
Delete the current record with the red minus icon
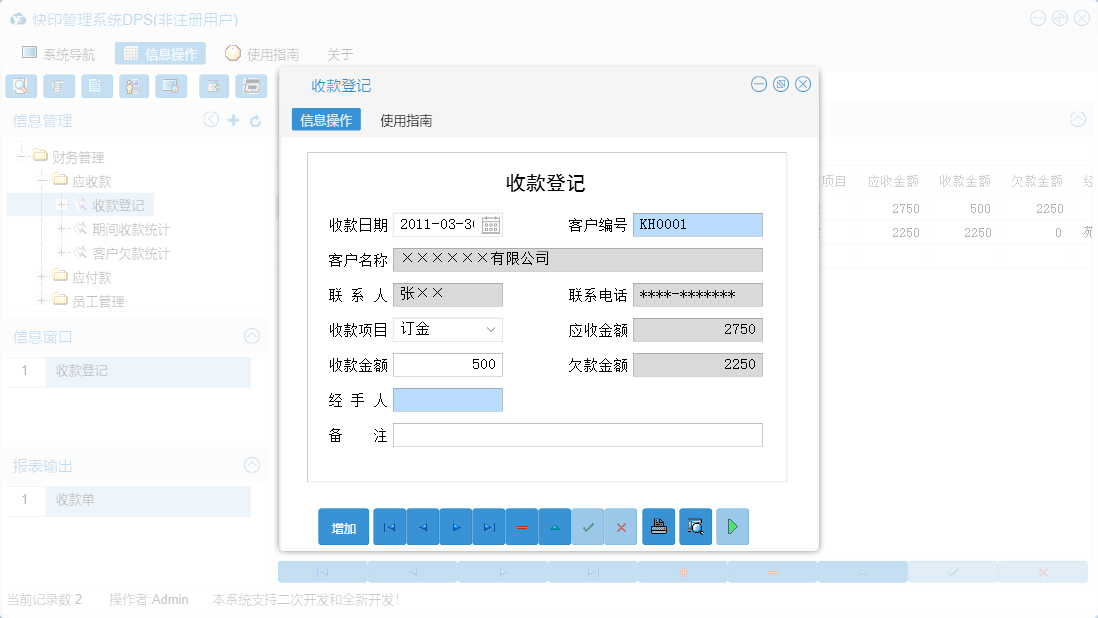[x=522, y=527]
